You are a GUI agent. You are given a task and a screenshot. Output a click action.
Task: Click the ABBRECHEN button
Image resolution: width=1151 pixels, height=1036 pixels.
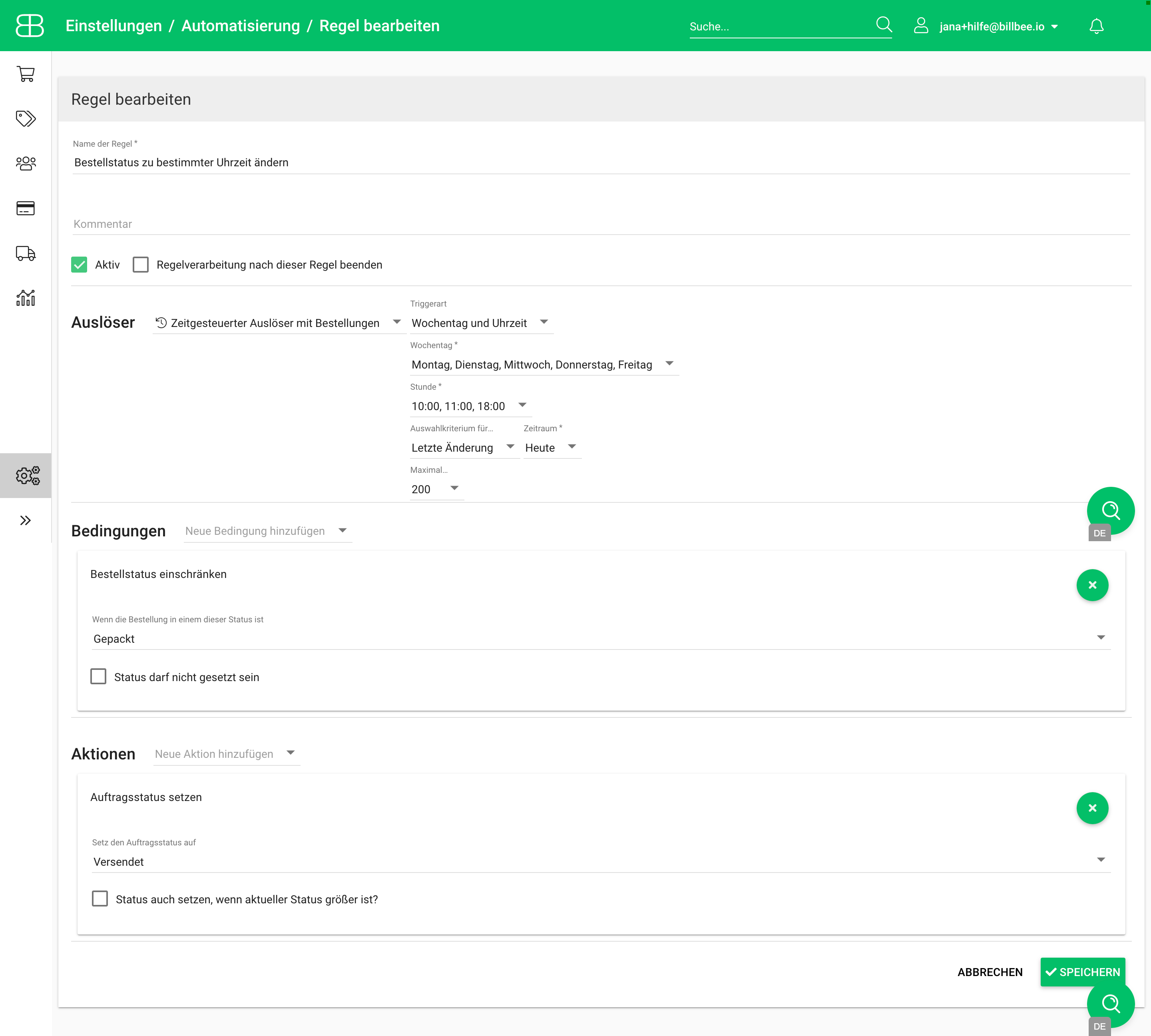coord(989,972)
